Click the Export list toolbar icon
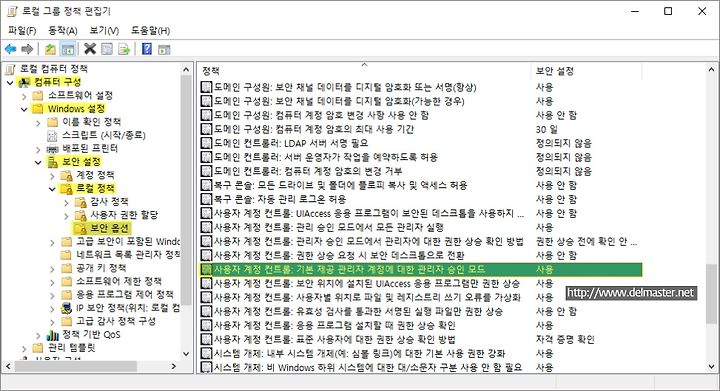Image resolution: width=720 pixels, height=391 pixels. point(124,49)
